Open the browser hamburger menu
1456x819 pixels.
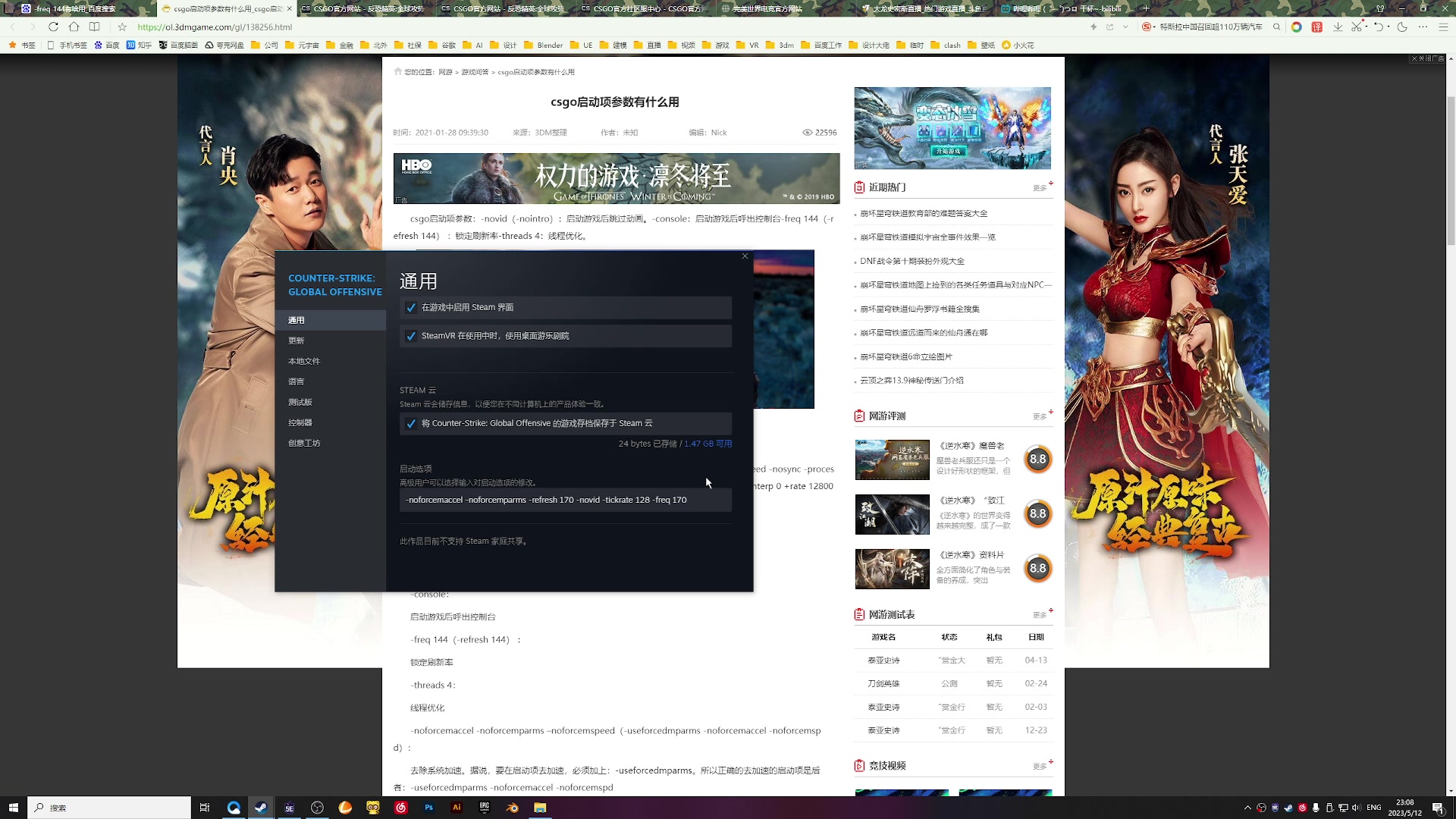[1443, 27]
